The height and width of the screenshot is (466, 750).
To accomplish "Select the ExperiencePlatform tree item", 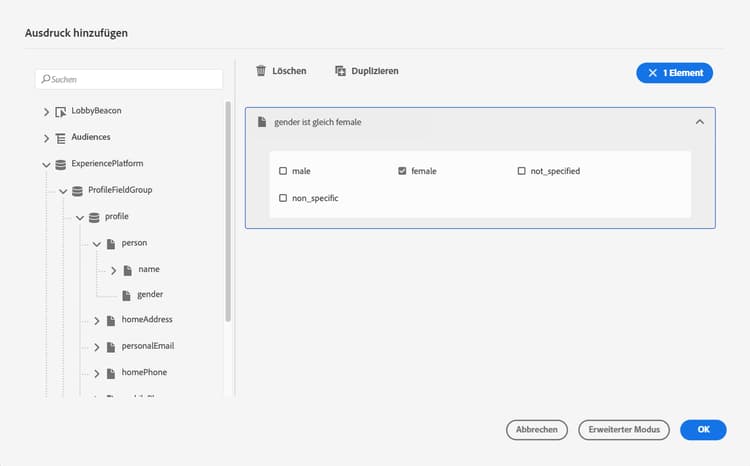I will tap(107, 163).
